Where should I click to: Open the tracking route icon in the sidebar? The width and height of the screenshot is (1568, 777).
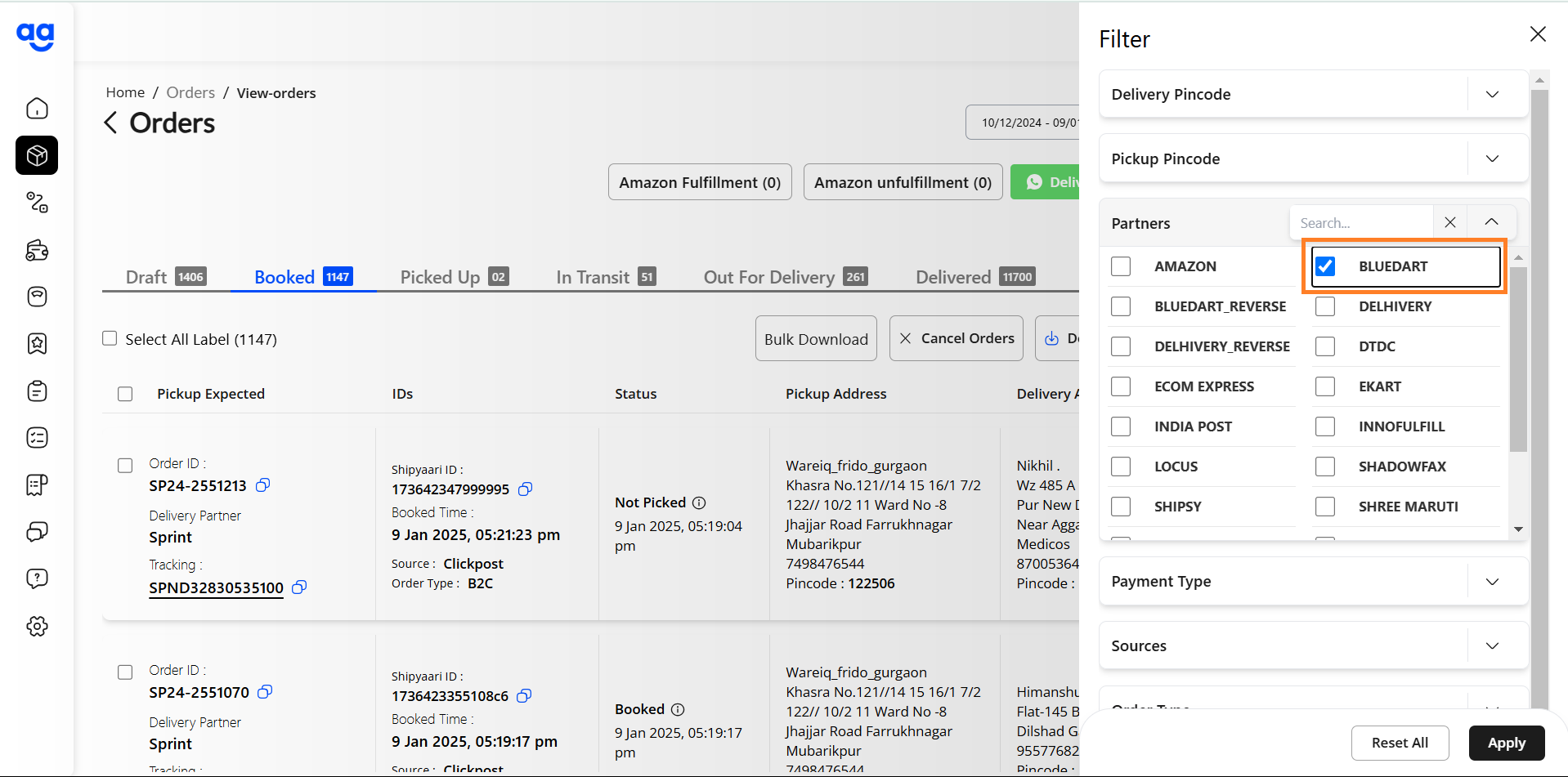[37, 202]
